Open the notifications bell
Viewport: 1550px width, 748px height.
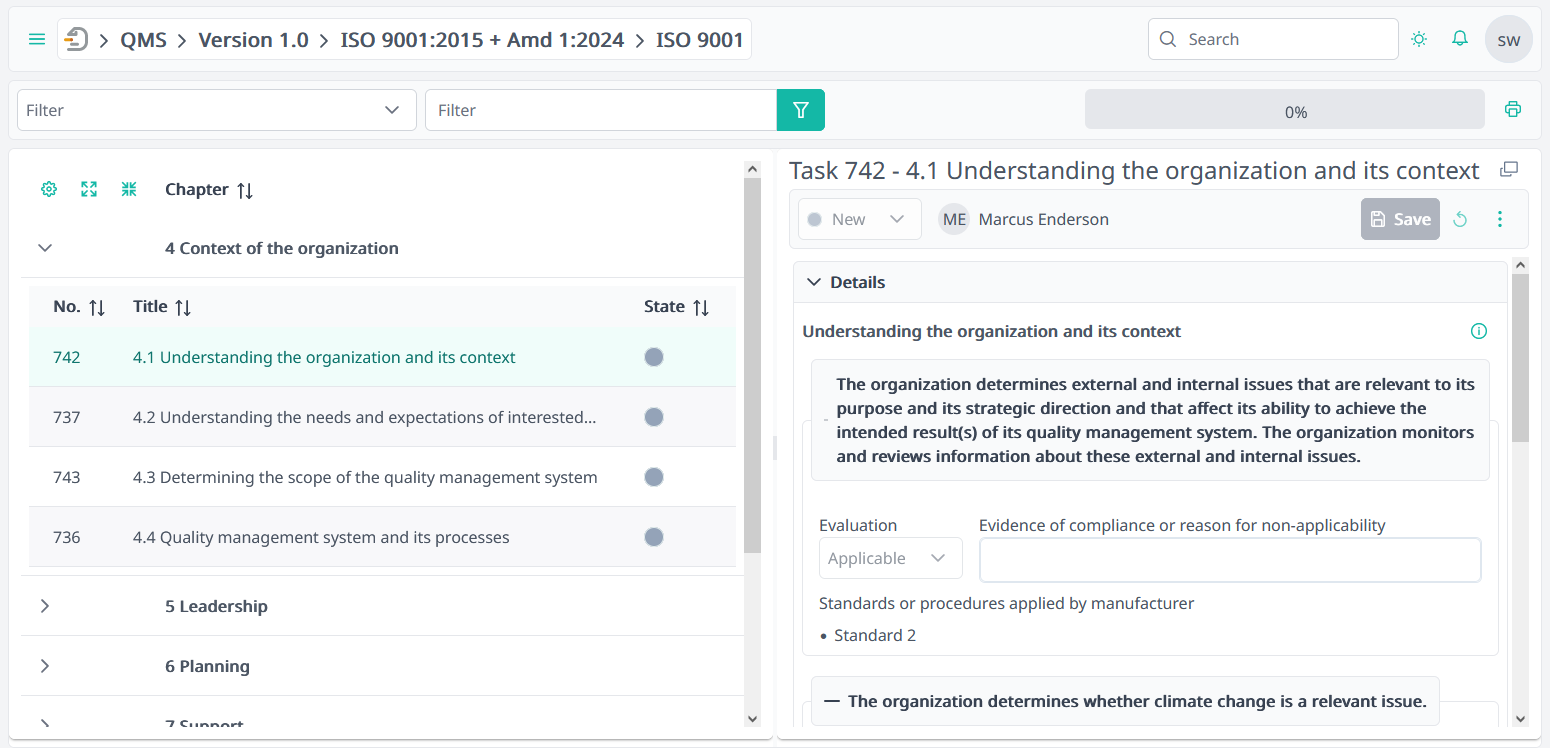pos(1460,39)
